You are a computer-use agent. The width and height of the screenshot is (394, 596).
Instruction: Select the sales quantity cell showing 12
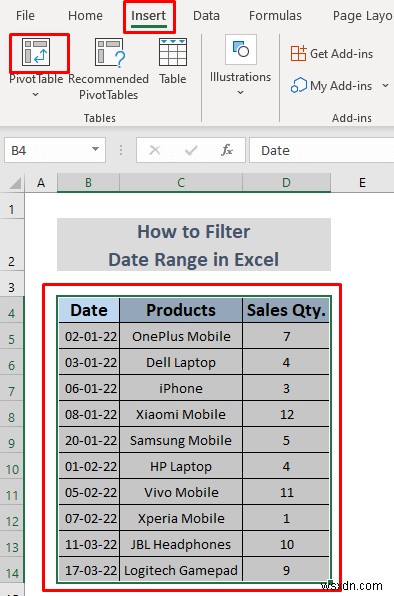286,414
